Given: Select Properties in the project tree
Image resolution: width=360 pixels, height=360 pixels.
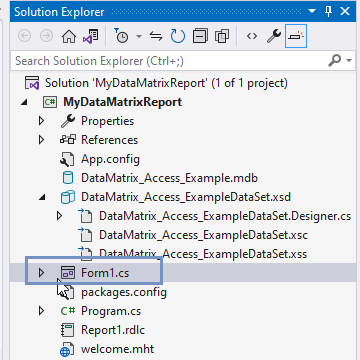Looking at the screenshot, I should coord(107,121).
